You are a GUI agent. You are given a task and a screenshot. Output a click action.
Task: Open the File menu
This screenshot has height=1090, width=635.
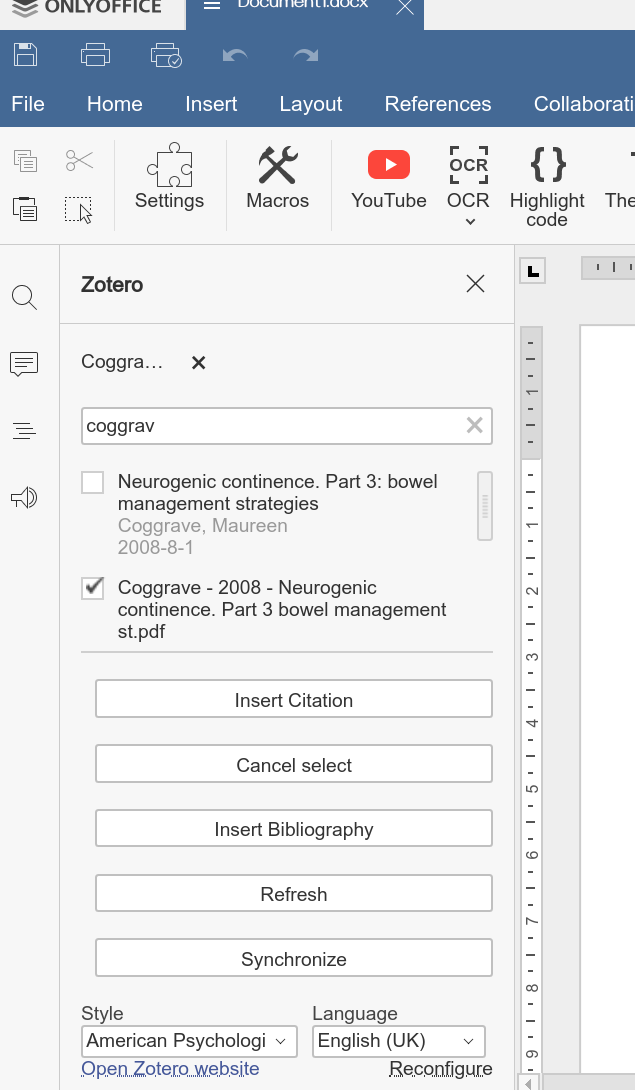[28, 104]
